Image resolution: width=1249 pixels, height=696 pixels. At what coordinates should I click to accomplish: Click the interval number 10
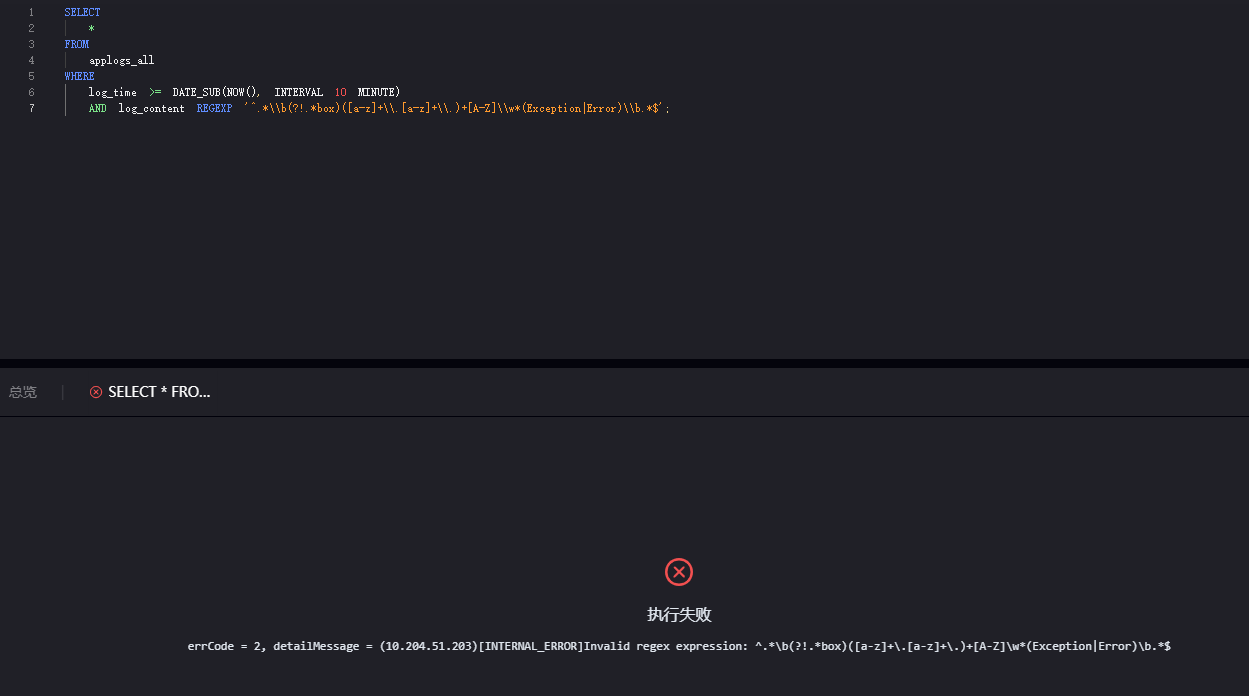pos(340,92)
